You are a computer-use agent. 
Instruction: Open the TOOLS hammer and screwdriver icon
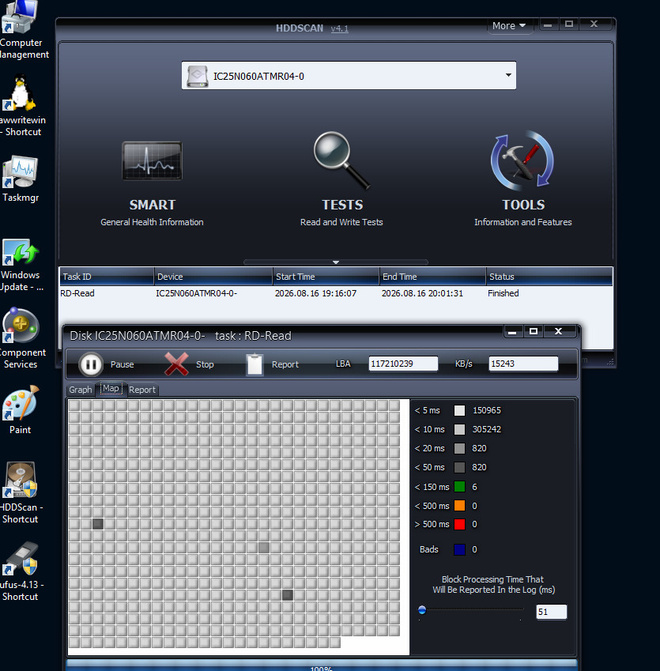522,161
